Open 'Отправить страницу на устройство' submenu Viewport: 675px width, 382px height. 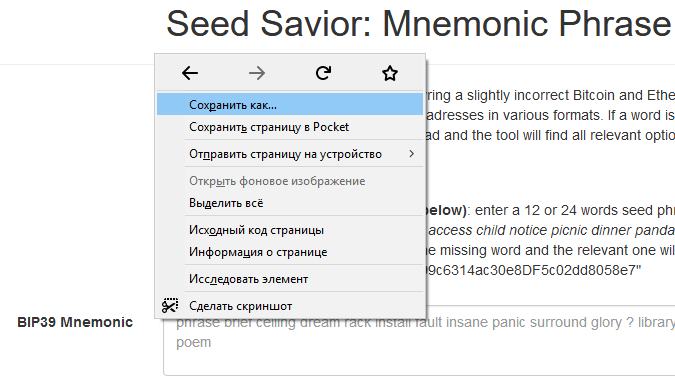pos(290,154)
